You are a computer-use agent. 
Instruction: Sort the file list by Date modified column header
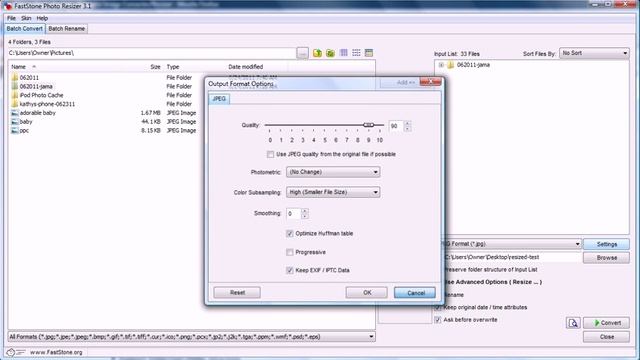(245, 67)
